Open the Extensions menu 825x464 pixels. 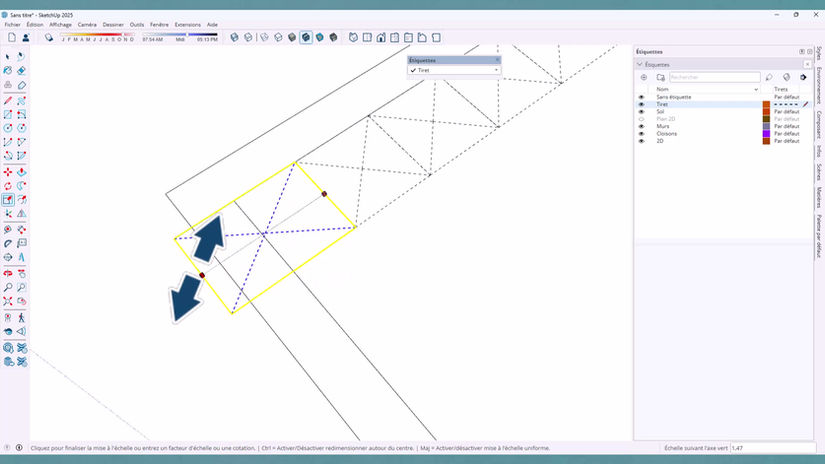(x=188, y=25)
